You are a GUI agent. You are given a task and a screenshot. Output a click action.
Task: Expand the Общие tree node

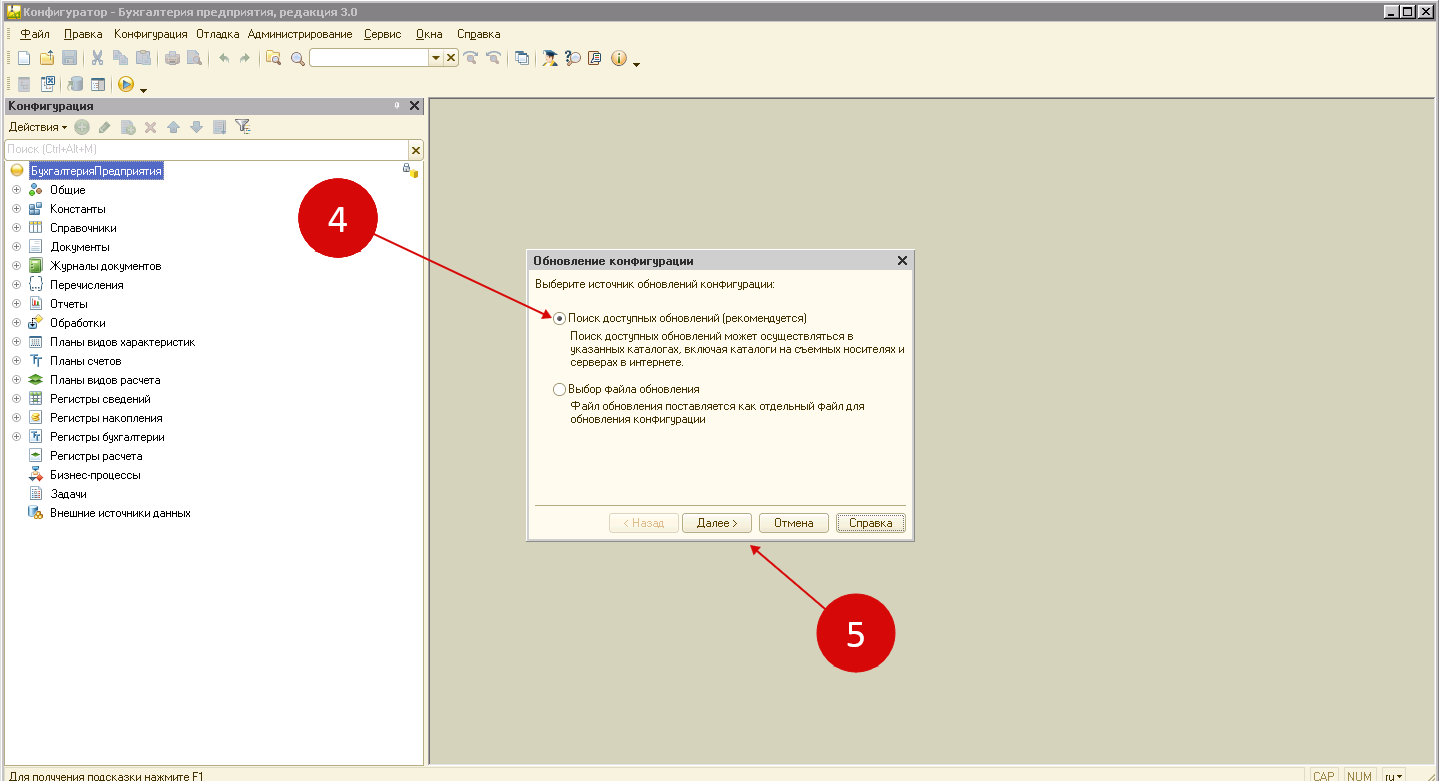pyautogui.click(x=16, y=190)
